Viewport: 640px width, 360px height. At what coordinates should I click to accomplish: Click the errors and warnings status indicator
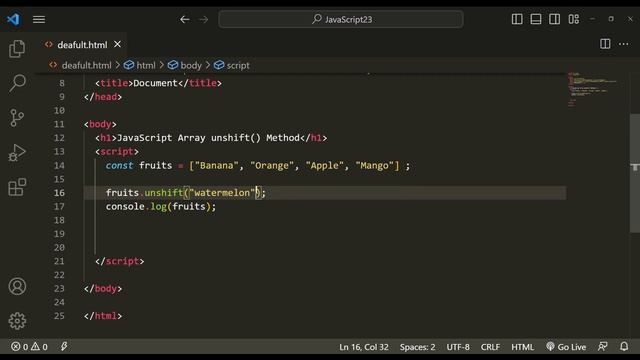point(29,347)
